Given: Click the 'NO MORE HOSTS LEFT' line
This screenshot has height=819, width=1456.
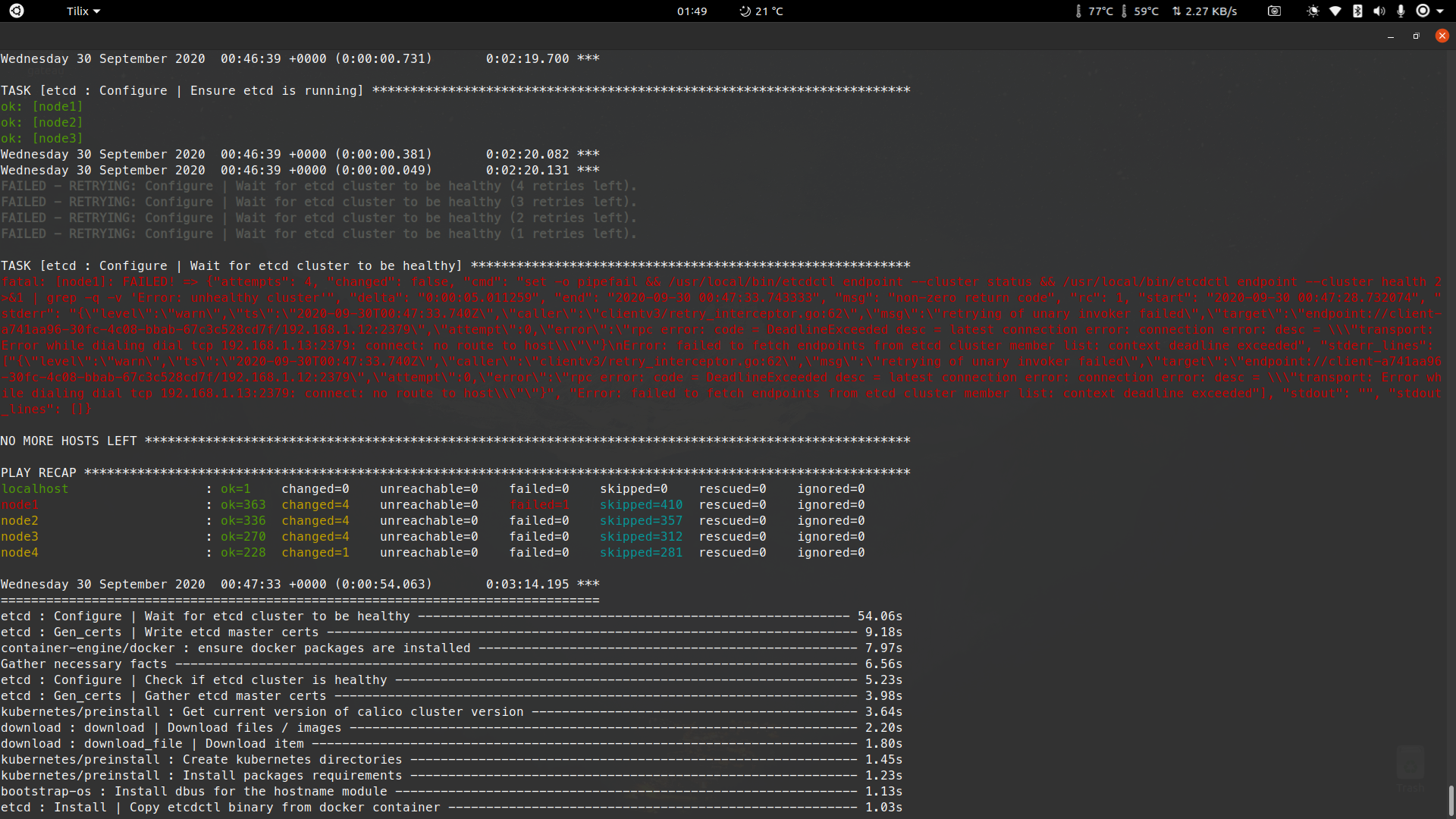Looking at the screenshot, I should pos(455,441).
